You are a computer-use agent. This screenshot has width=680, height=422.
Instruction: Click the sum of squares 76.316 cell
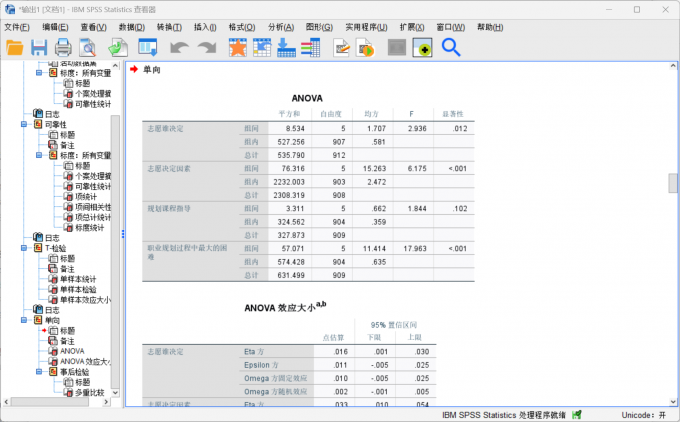293,168
